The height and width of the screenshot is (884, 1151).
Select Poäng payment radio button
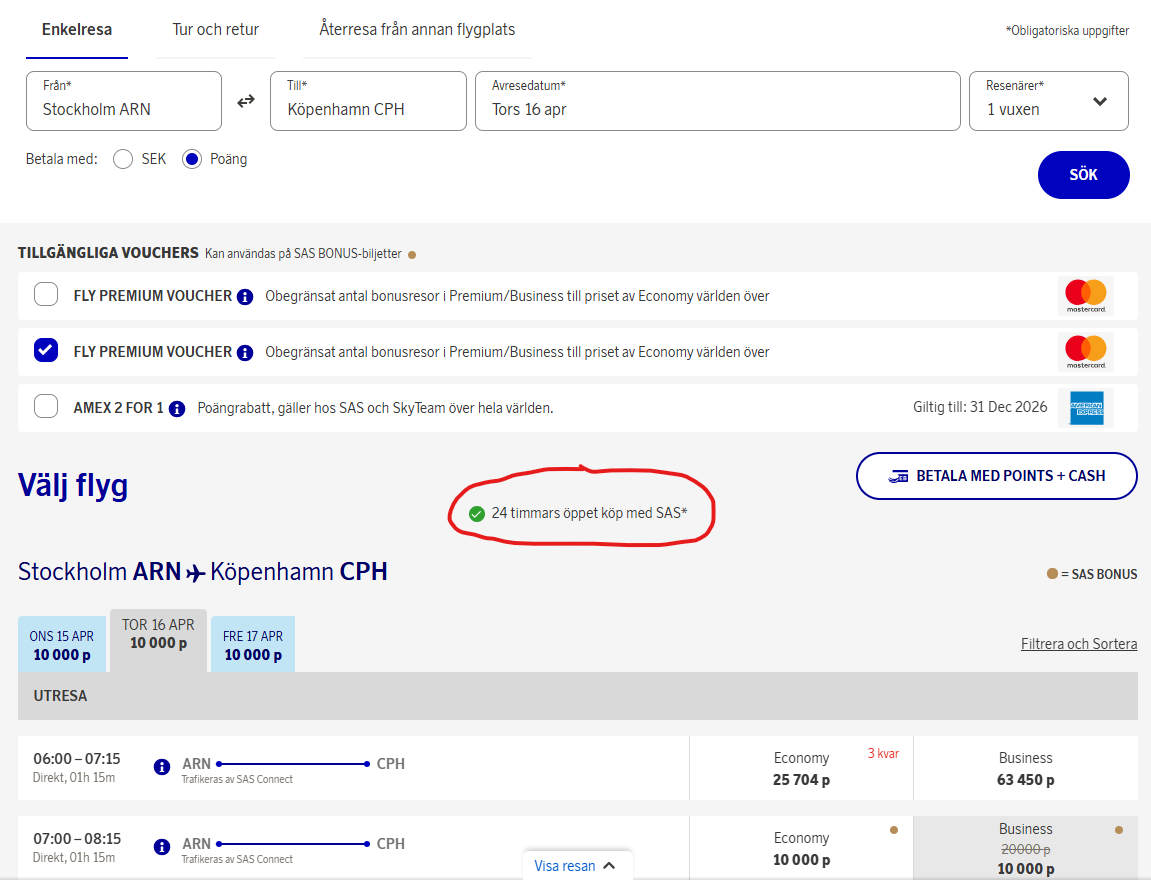click(x=192, y=159)
